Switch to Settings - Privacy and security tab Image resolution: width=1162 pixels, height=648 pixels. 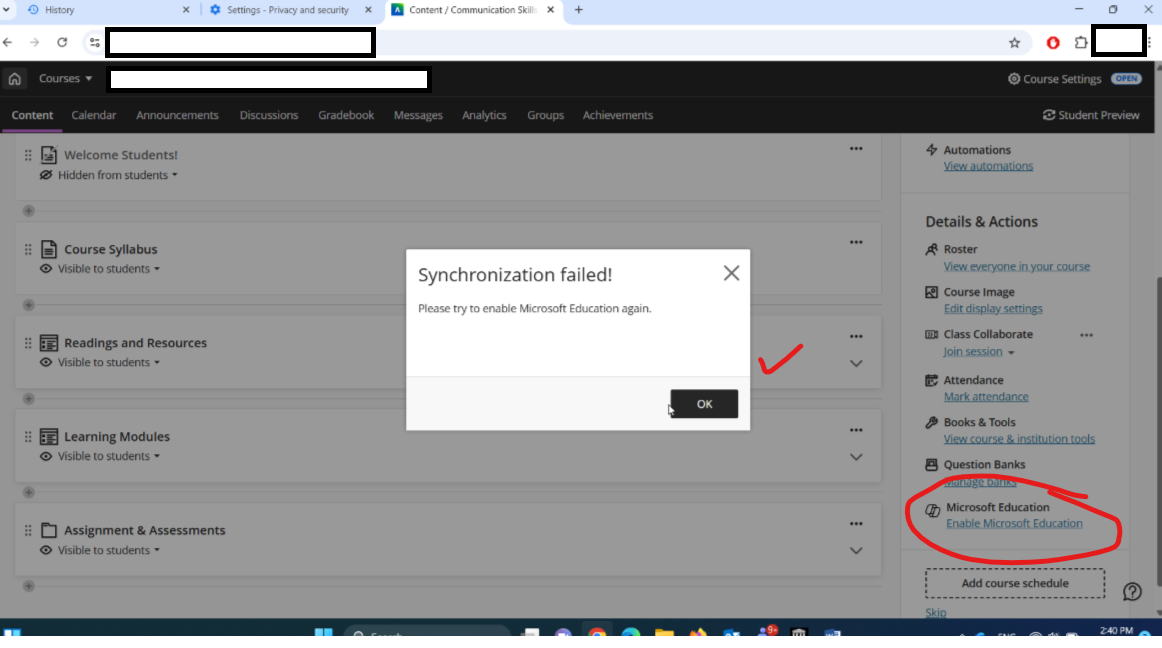click(290, 10)
